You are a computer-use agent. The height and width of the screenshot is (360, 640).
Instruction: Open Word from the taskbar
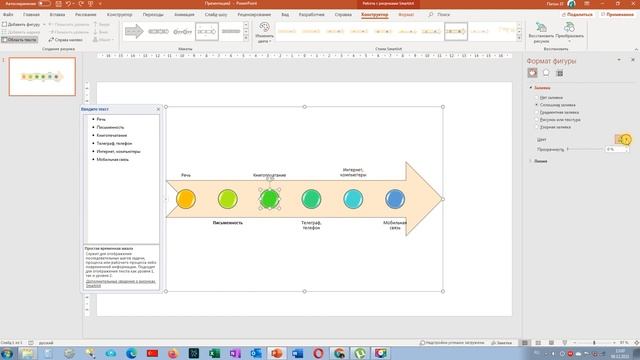pyautogui.click(x=298, y=353)
